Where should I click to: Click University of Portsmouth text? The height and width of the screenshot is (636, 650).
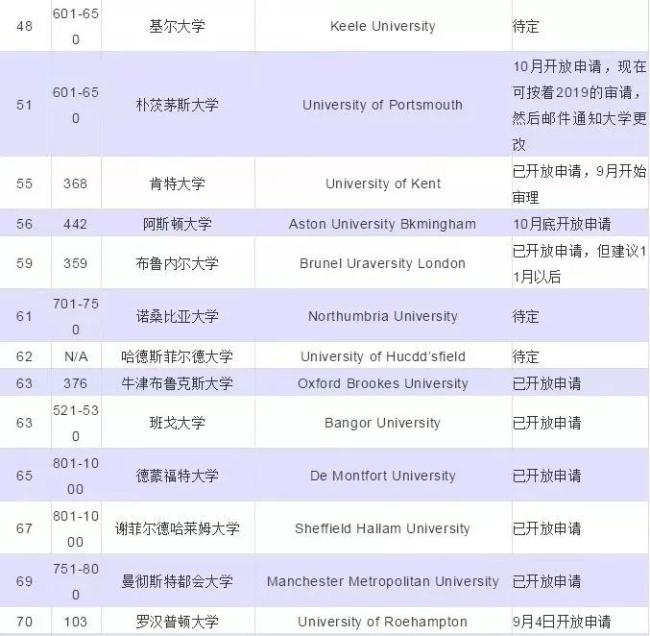(382, 105)
